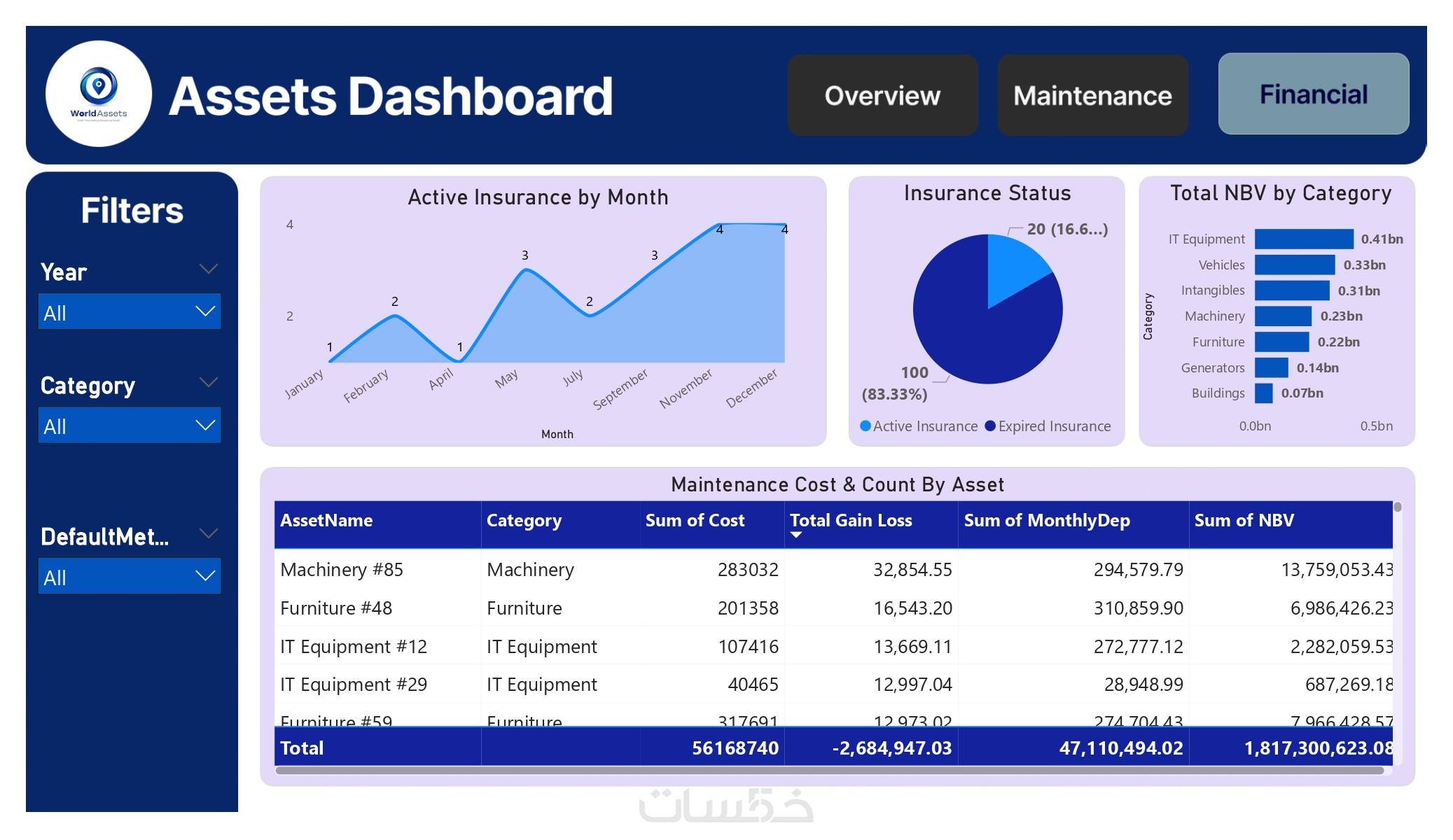This screenshot has width=1453, height=840.
Task: Click the IT Equipment NBV bar
Action: click(x=1304, y=239)
